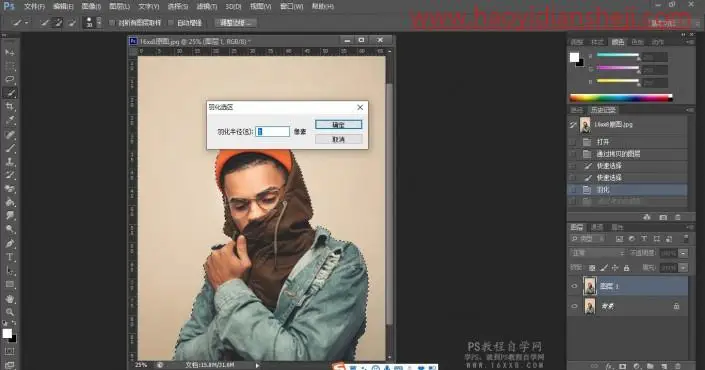Select the Zoom tool in the toolbox
705x370 pixels.
pos(10,312)
